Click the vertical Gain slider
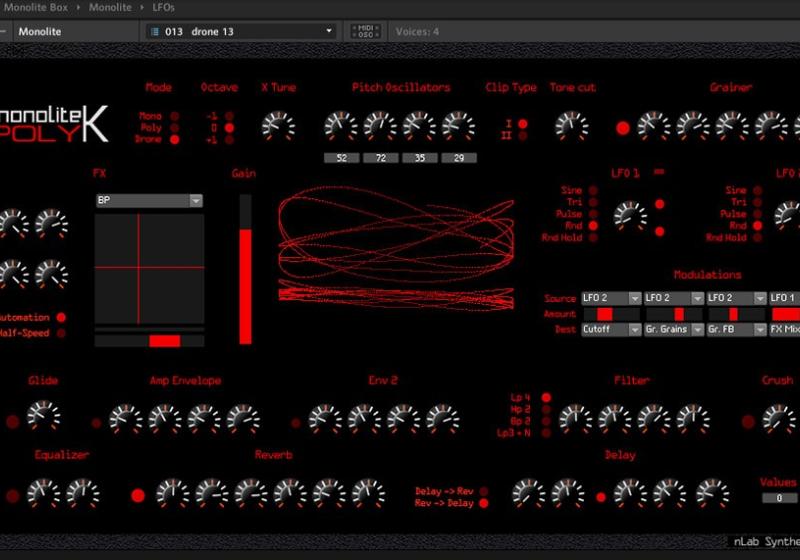The width and height of the screenshot is (800, 560). coord(246,270)
